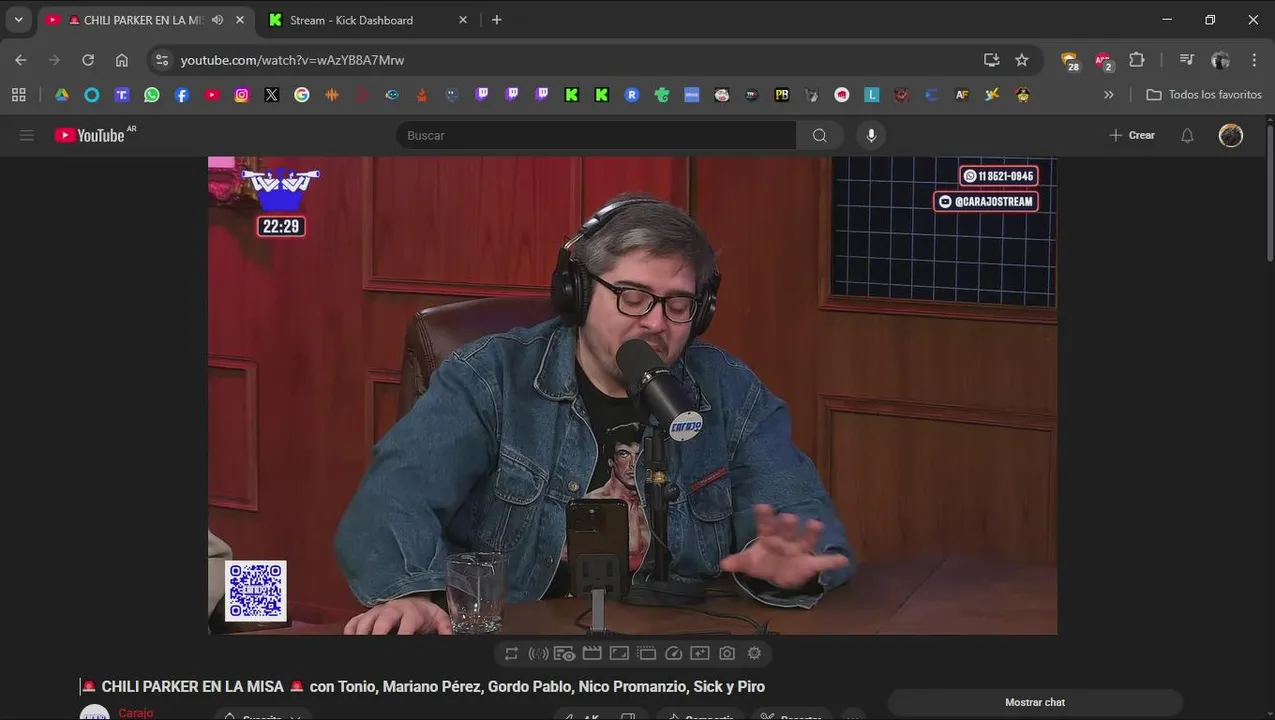Click the dotted-frame pop-up player icon
The width and height of the screenshot is (1275, 720).
click(646, 653)
